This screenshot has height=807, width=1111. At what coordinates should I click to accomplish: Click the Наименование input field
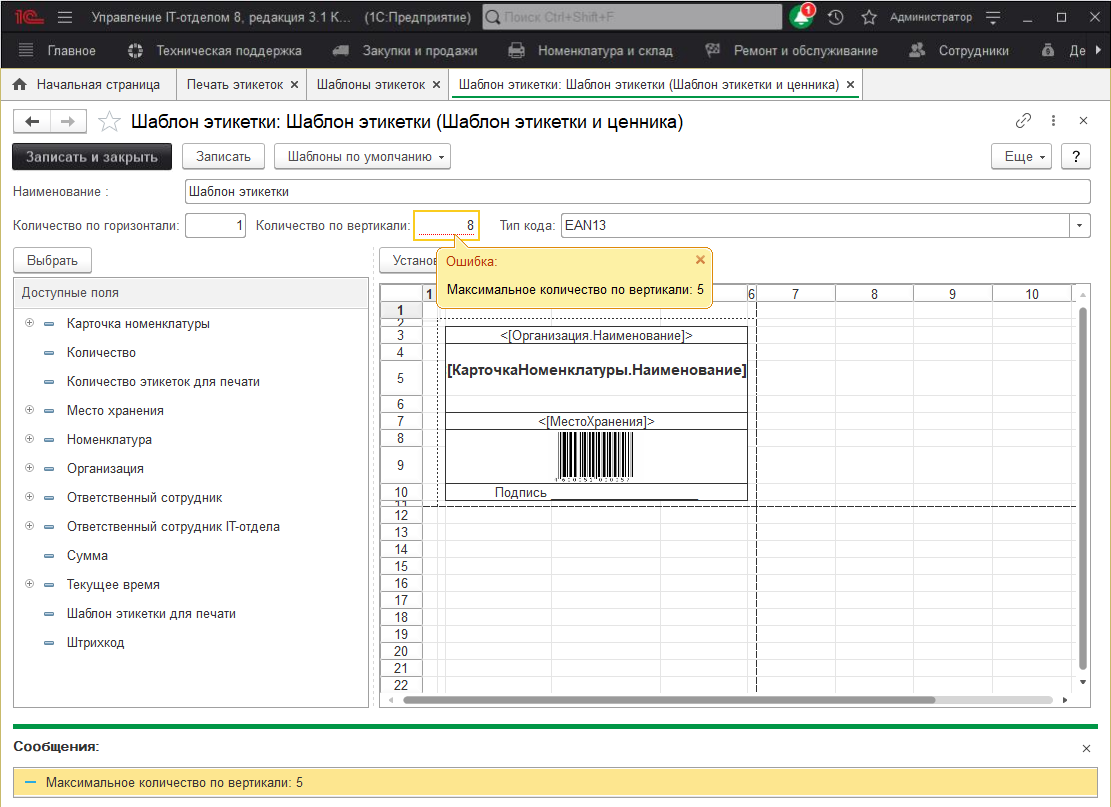pos(636,192)
